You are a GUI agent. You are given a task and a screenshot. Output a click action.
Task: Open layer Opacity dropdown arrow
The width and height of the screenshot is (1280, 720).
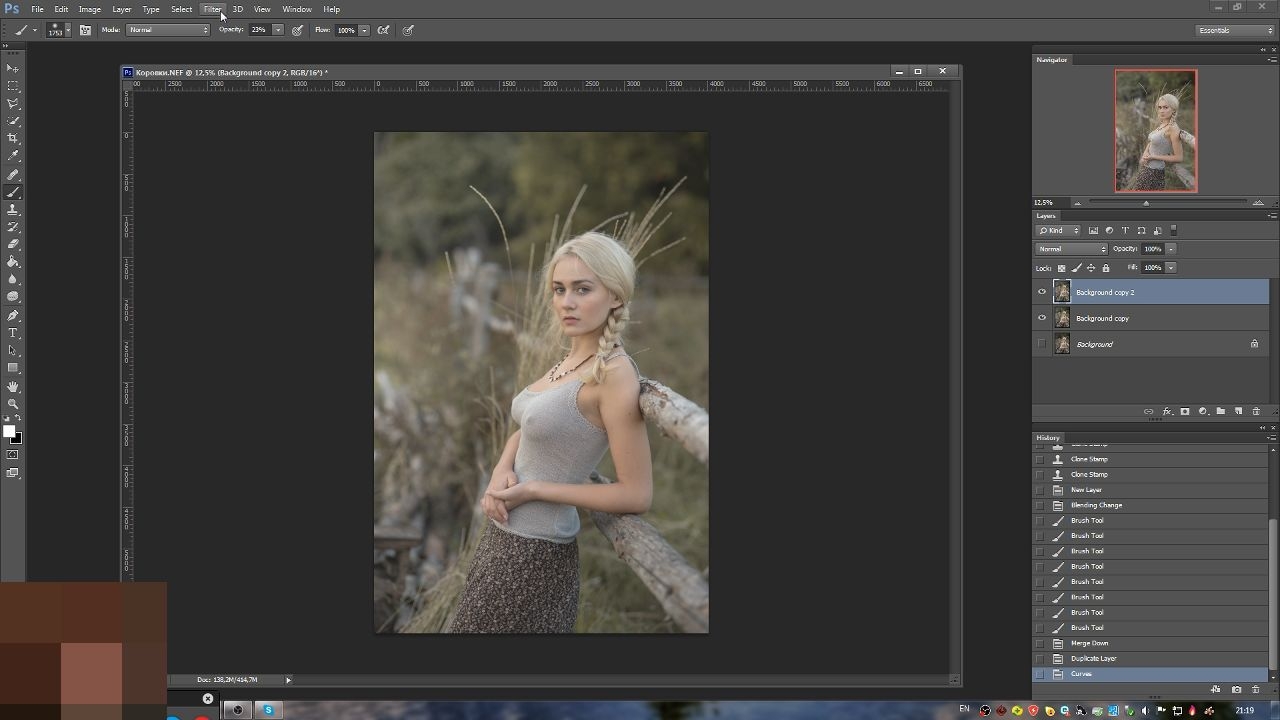[1171, 249]
